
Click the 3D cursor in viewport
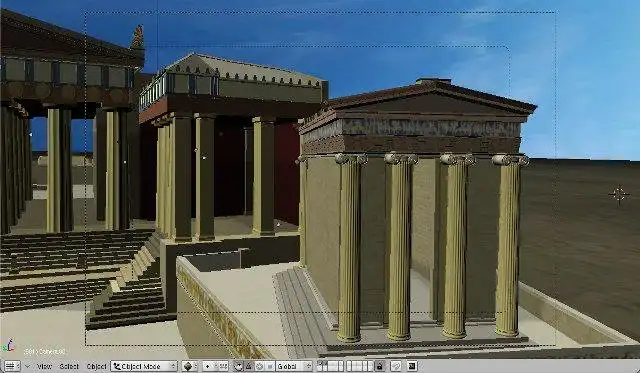(619, 195)
